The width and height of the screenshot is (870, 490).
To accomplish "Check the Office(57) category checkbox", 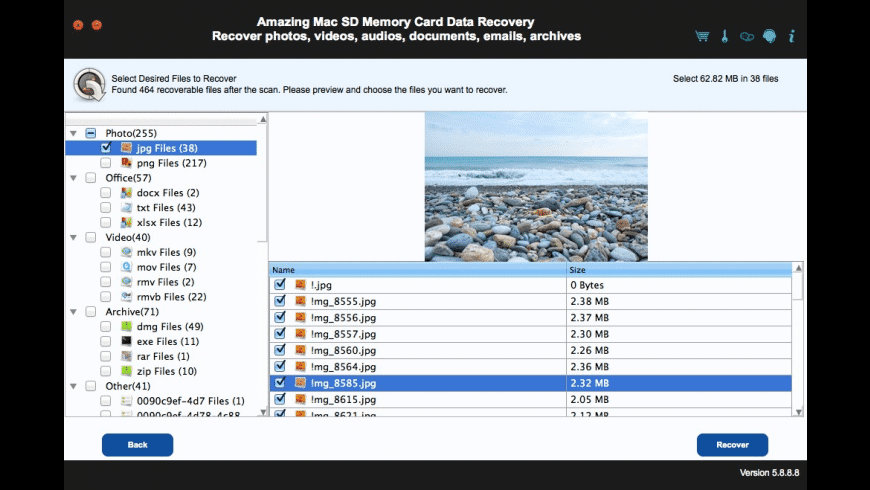I will 90,178.
